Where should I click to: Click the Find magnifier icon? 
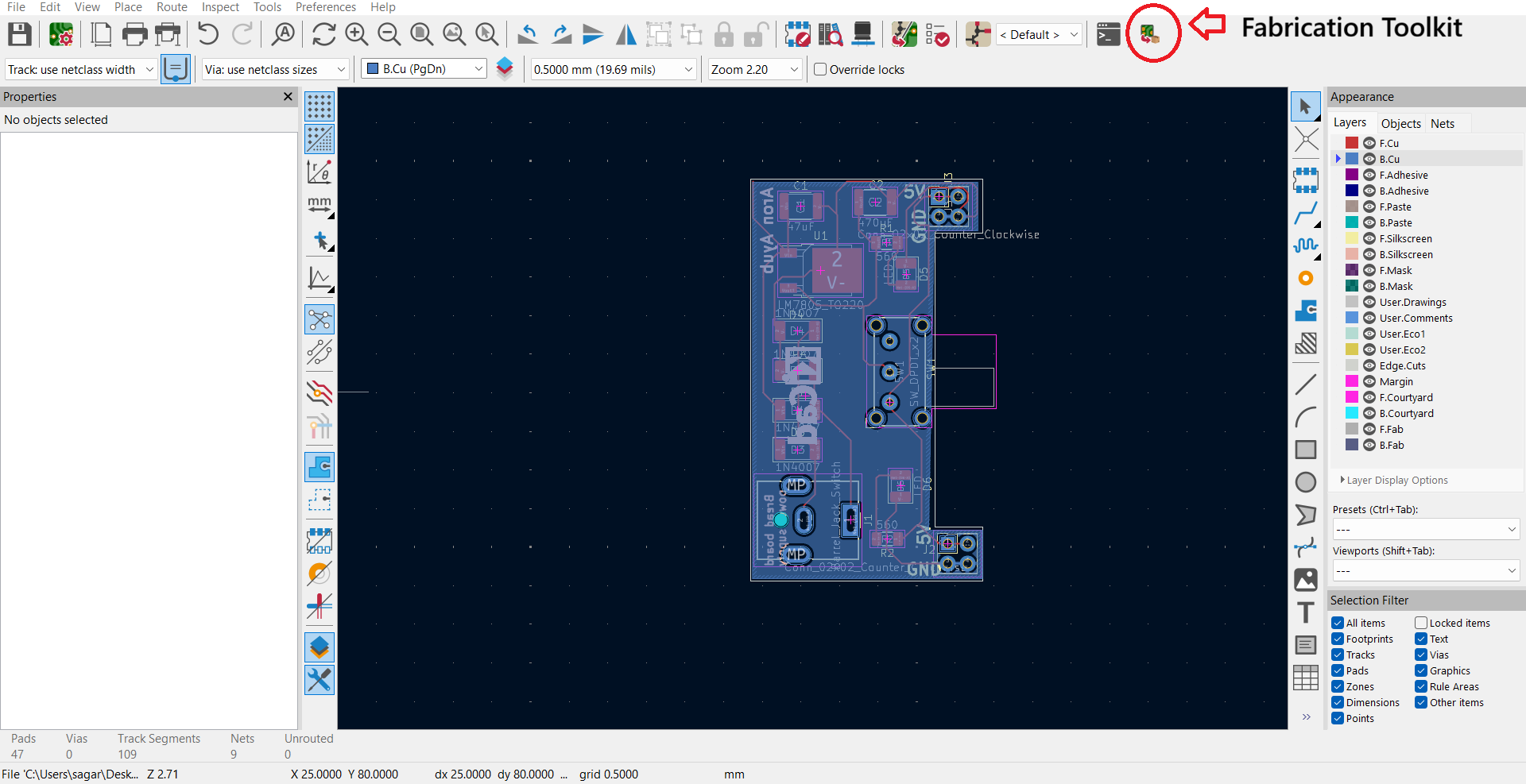pos(283,34)
